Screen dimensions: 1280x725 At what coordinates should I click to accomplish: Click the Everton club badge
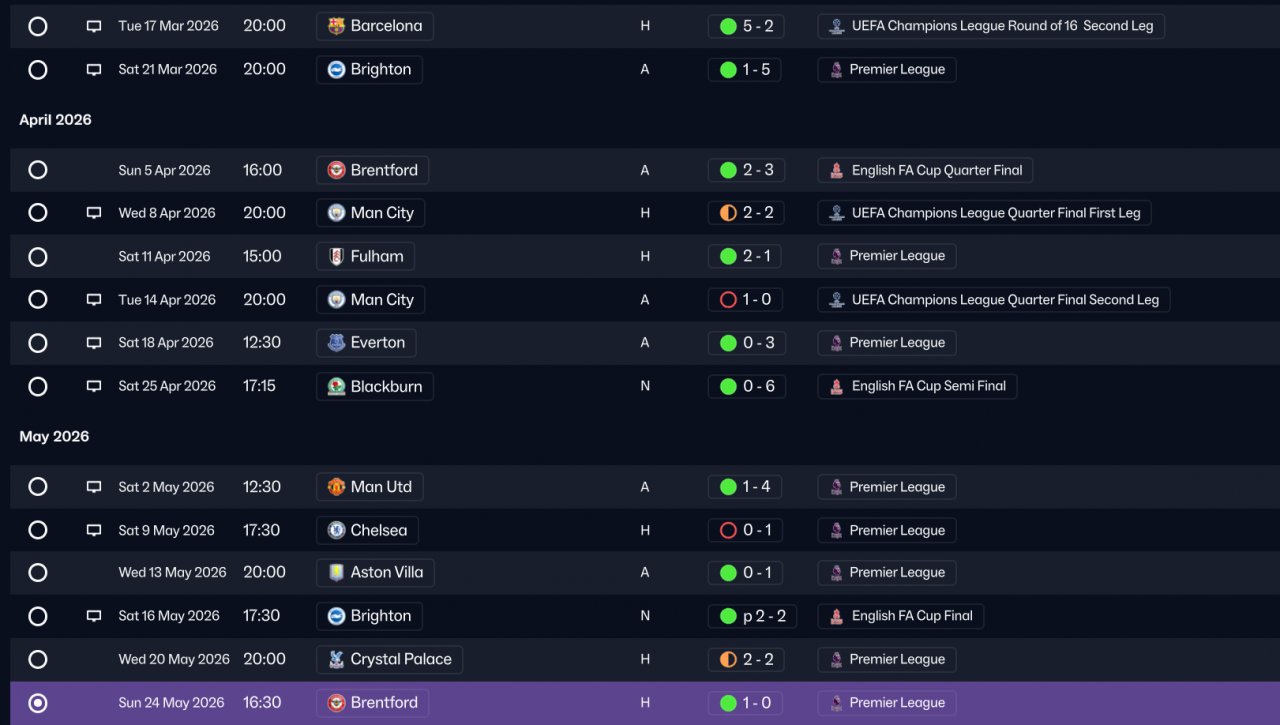coord(337,343)
